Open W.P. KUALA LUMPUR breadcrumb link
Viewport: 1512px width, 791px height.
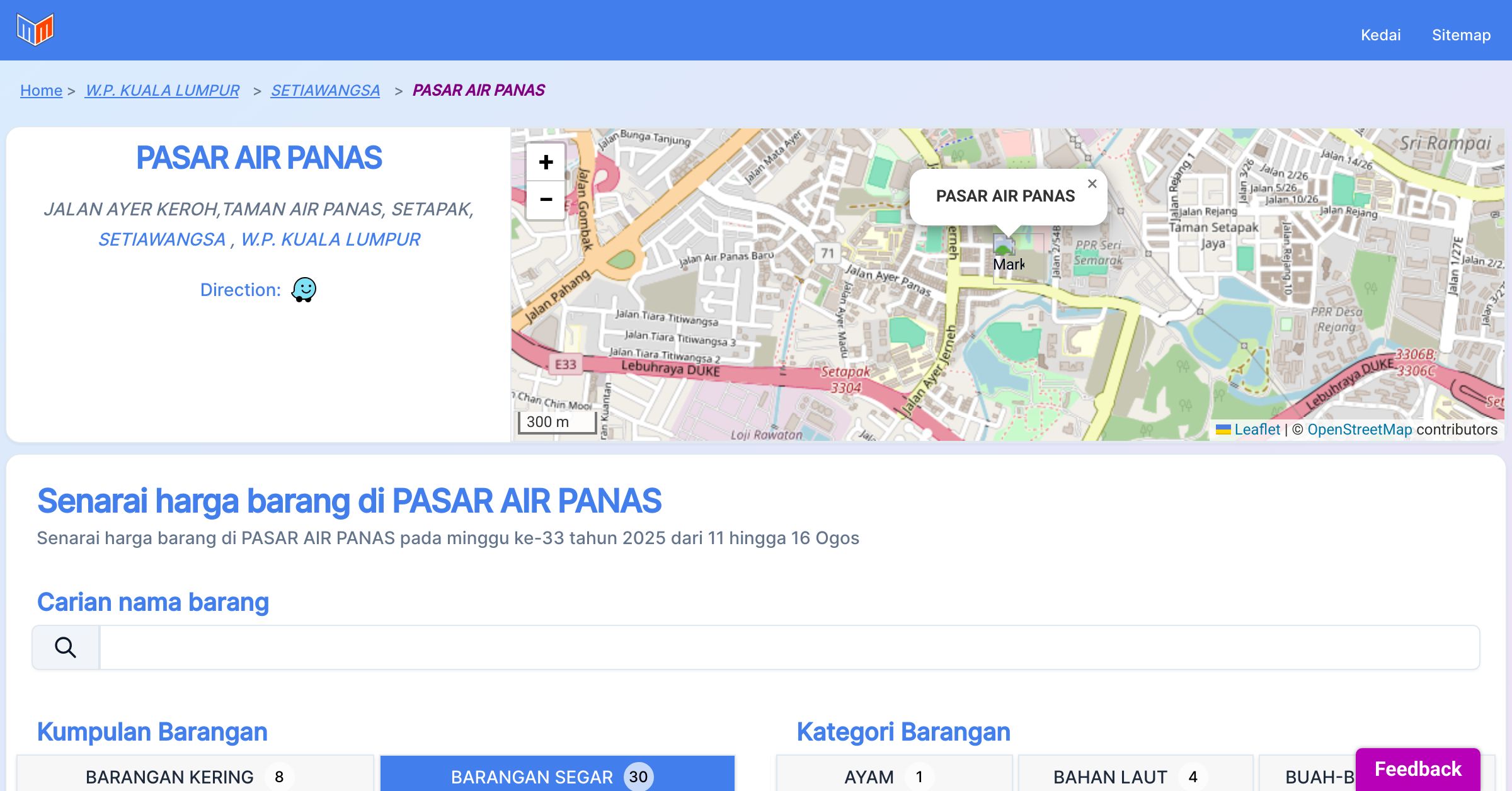[x=162, y=91]
